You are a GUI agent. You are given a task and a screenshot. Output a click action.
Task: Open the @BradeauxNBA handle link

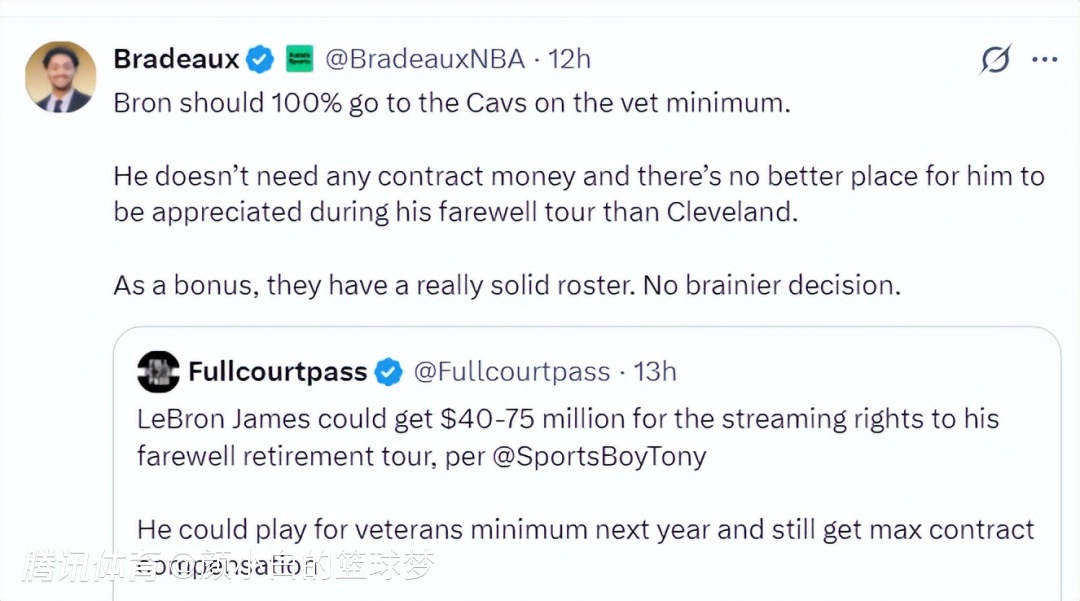coord(425,59)
